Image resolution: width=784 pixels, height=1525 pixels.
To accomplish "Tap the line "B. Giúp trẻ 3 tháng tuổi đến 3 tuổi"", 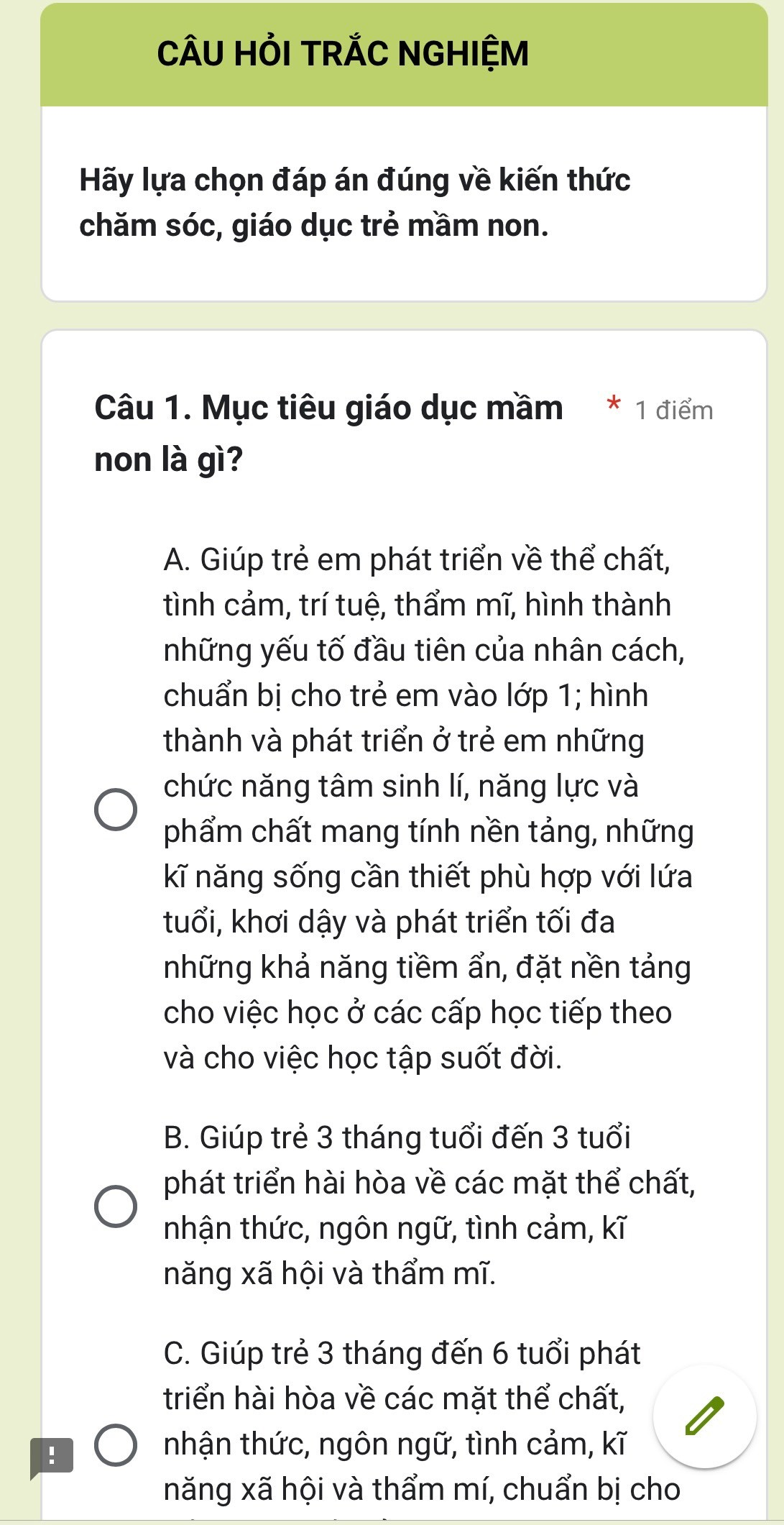I will [x=397, y=1137].
